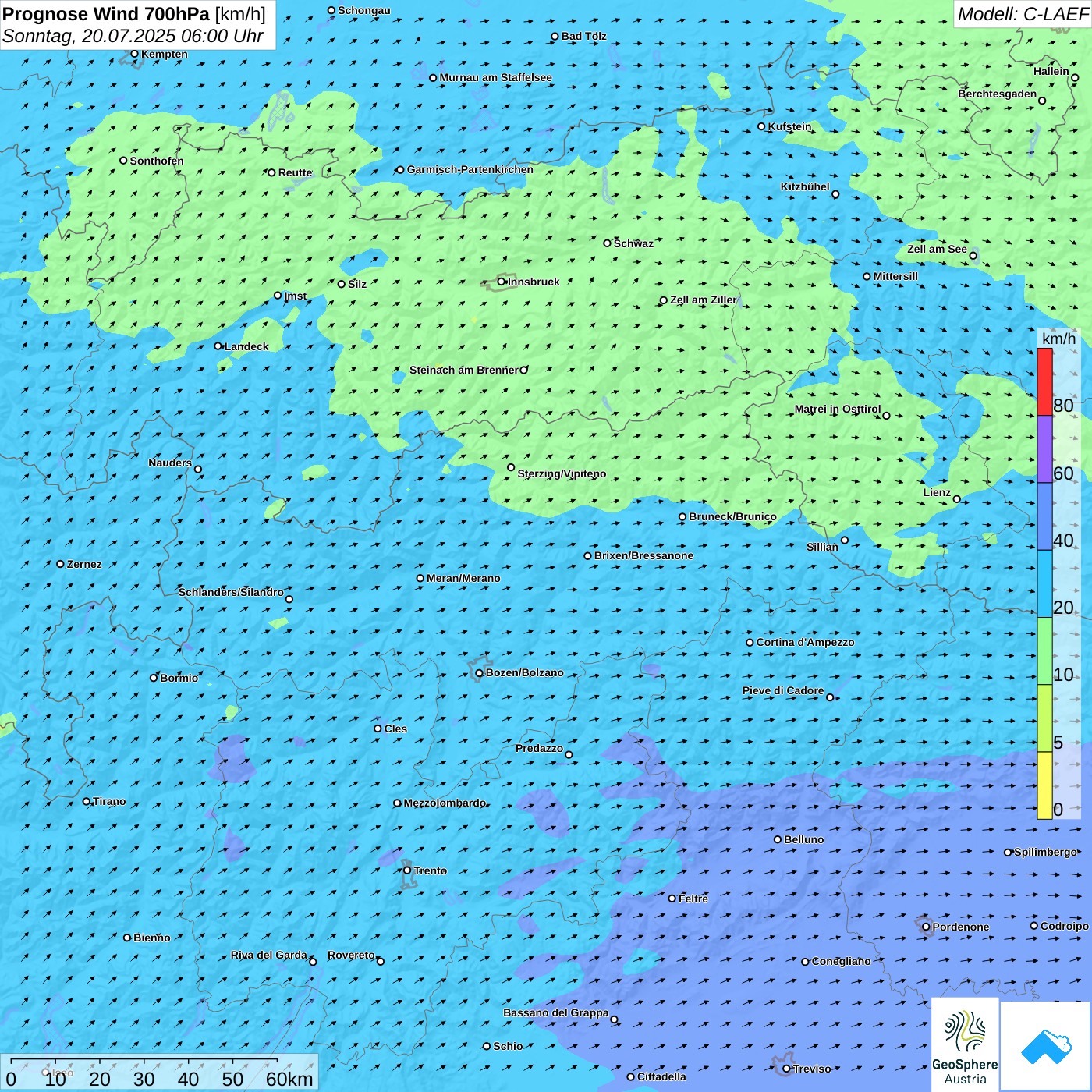Click the 'Berchtesgaden' label

pyautogui.click(x=998, y=94)
